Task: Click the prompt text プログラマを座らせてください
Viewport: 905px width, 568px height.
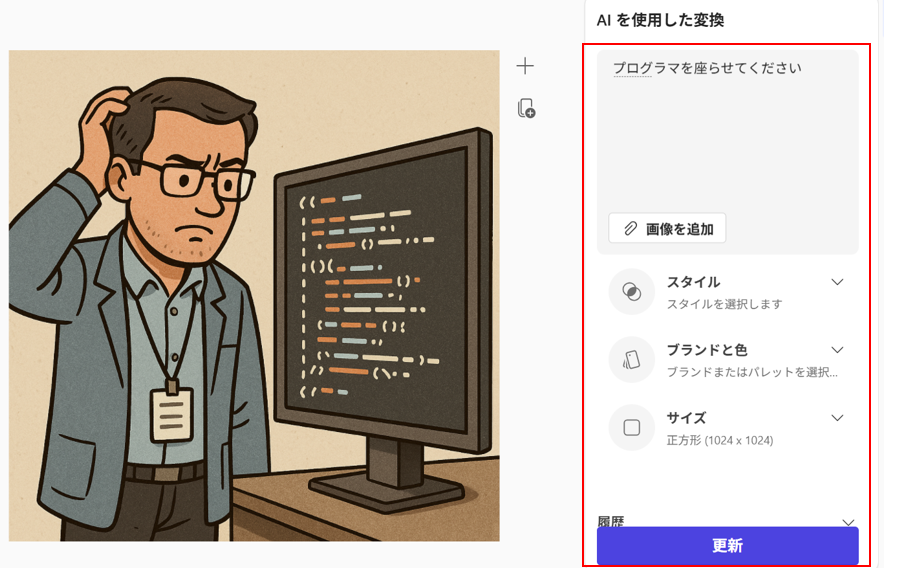Action: click(x=707, y=68)
